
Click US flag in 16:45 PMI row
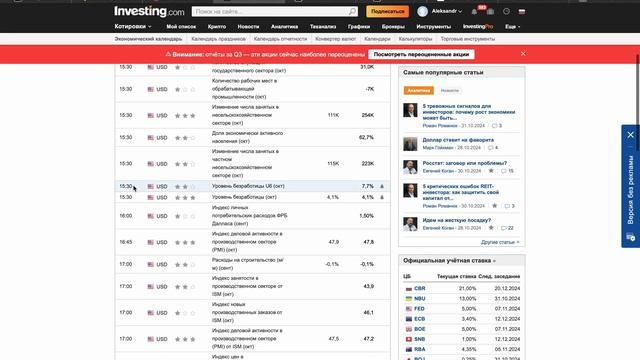coord(151,242)
